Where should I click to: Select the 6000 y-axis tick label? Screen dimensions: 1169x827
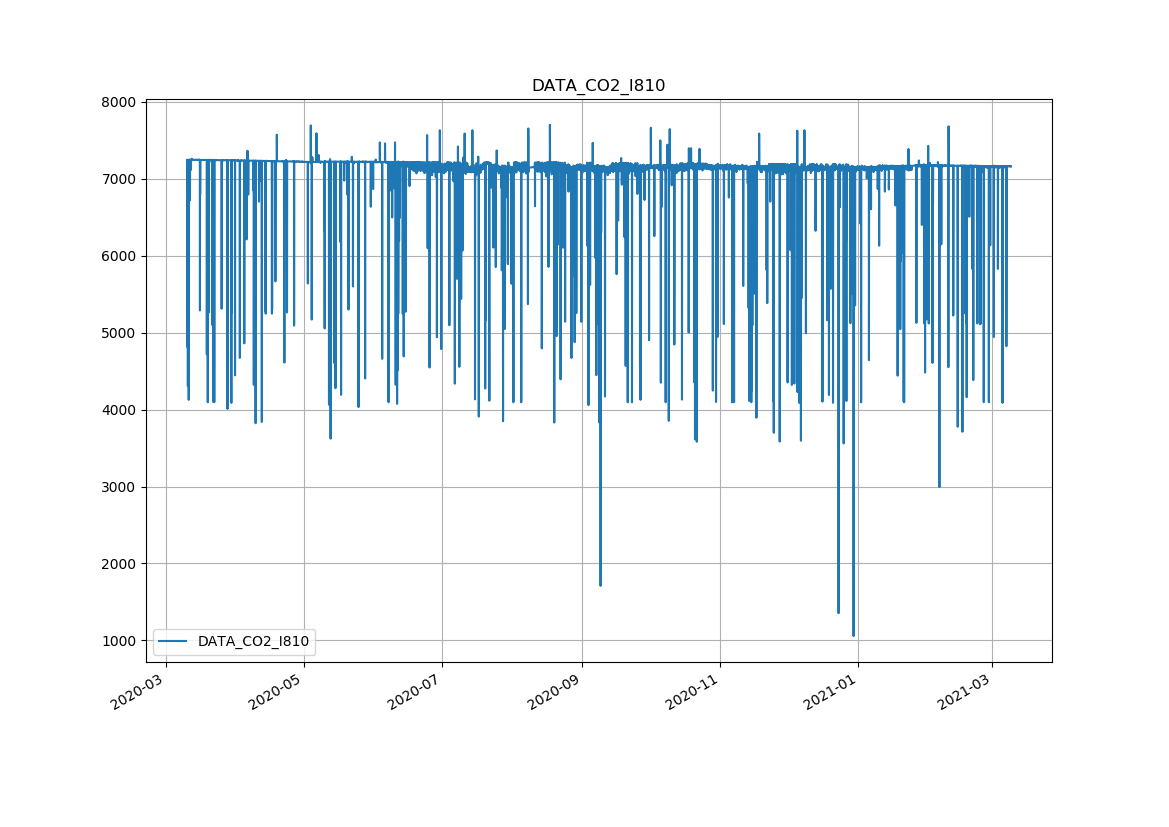tap(119, 257)
